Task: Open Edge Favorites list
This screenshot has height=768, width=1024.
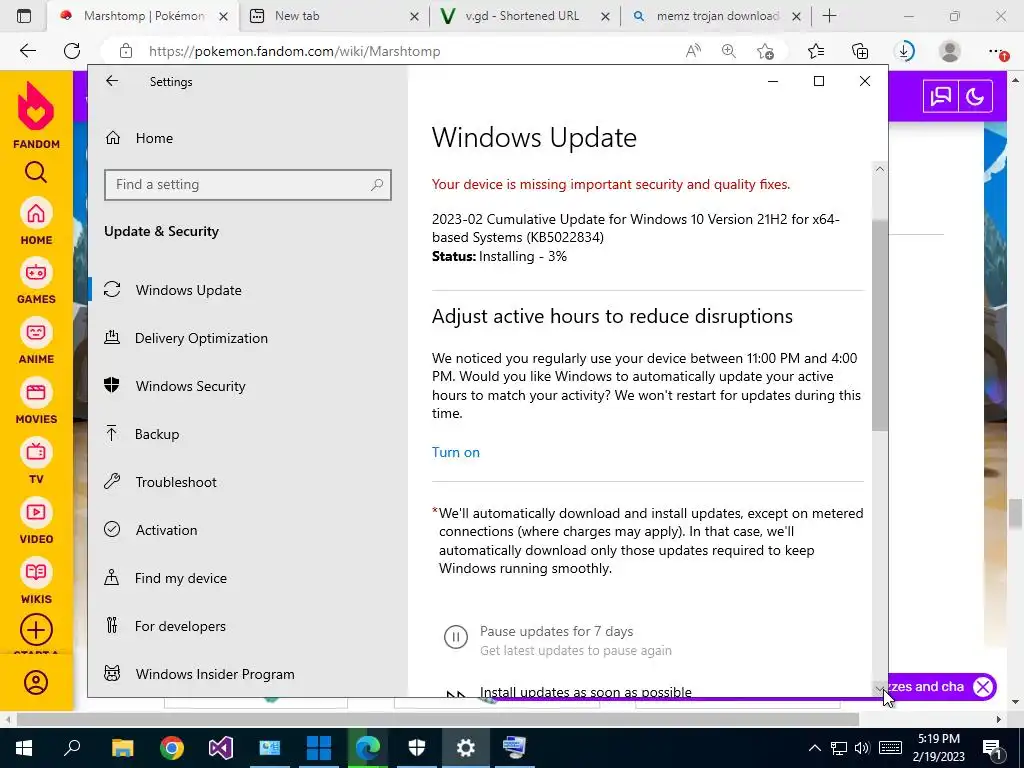Action: pos(816,51)
